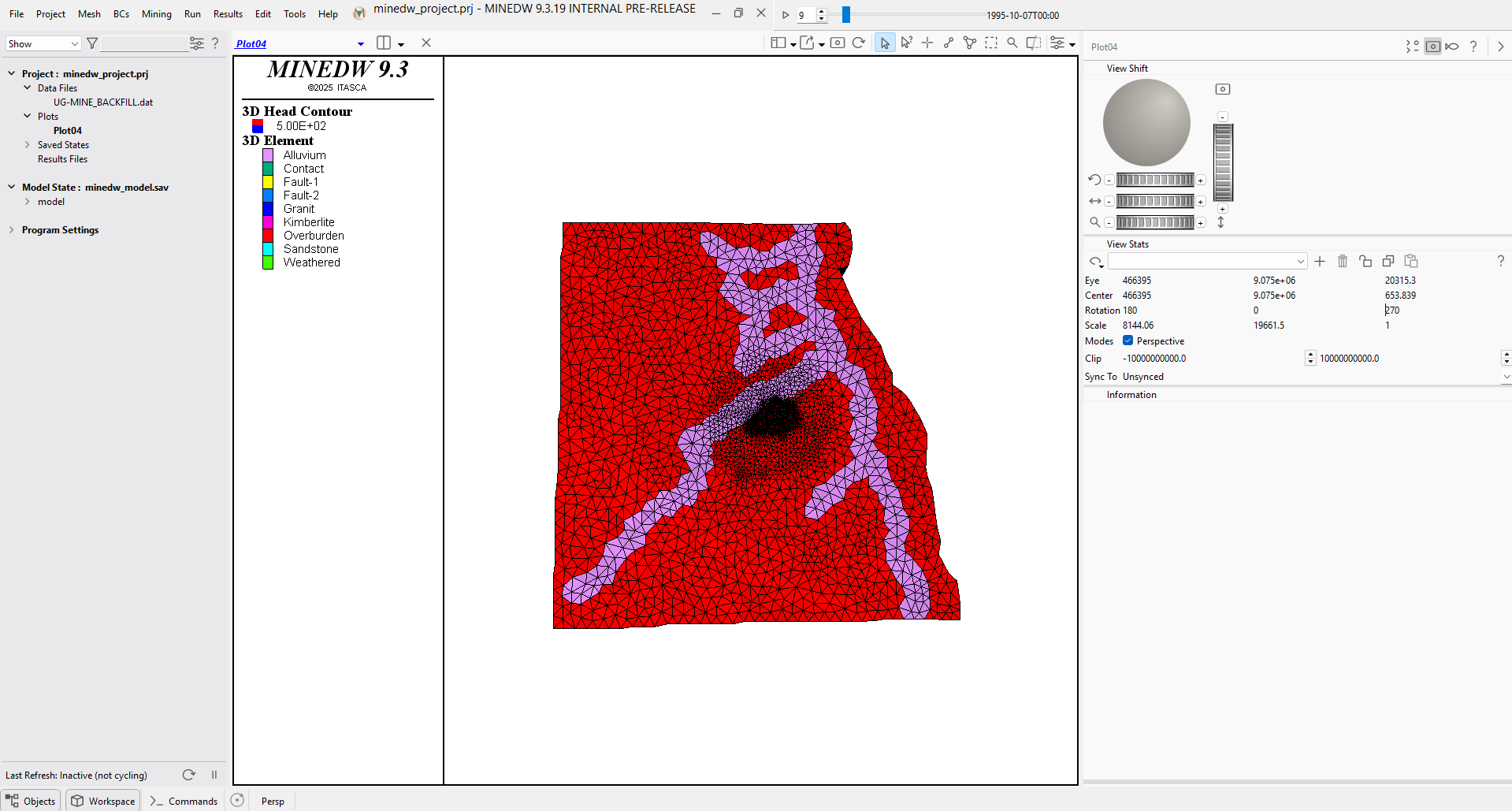Toggle the view control set icon in control panel header

pos(1433,47)
